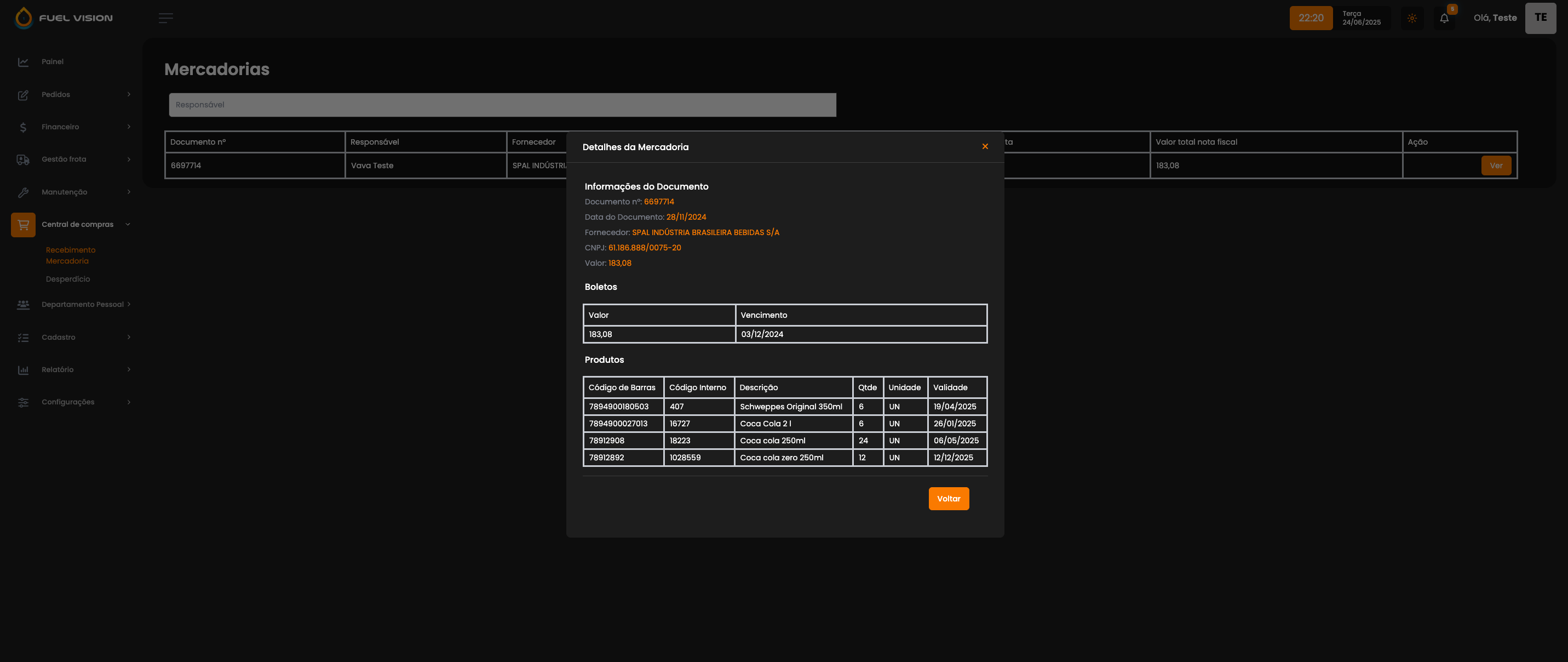1568x662 pixels.
Task: Toggle the hamburger sidebar menu icon
Action: (165, 18)
